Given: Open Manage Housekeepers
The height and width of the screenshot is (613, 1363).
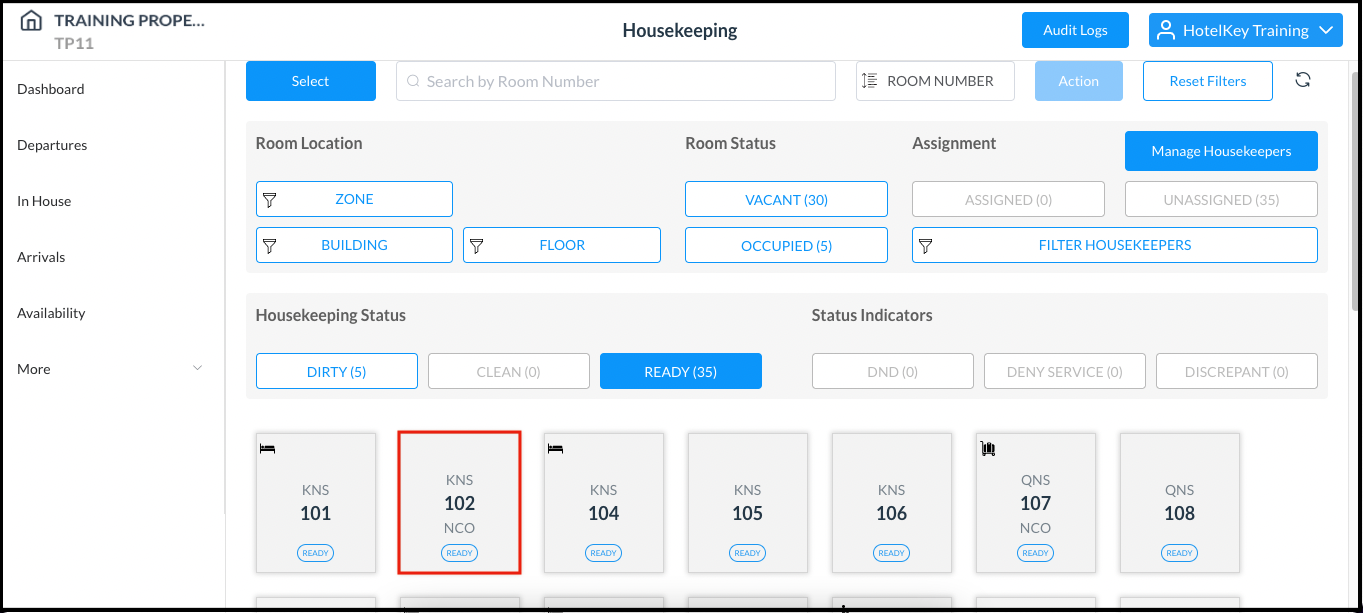Looking at the screenshot, I should (1221, 151).
